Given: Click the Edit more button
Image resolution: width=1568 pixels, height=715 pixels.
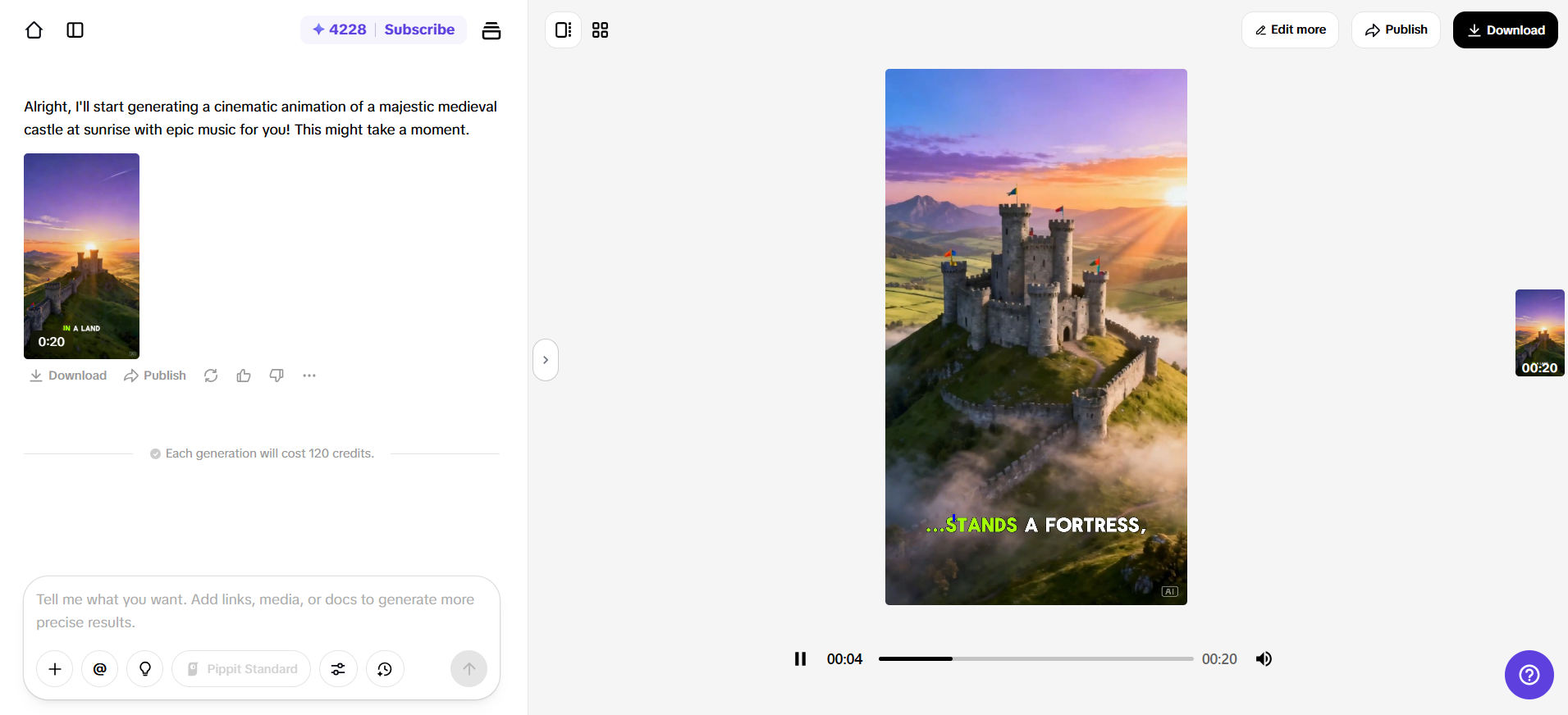Looking at the screenshot, I should [1290, 30].
